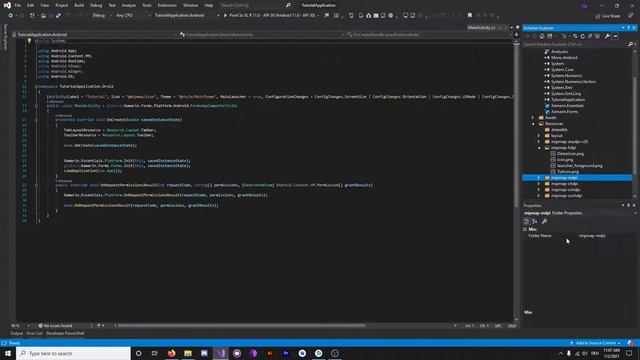The image size is (640, 360).
Task: Click the Task View taskbar icon
Action: pyautogui.click(x=155, y=353)
